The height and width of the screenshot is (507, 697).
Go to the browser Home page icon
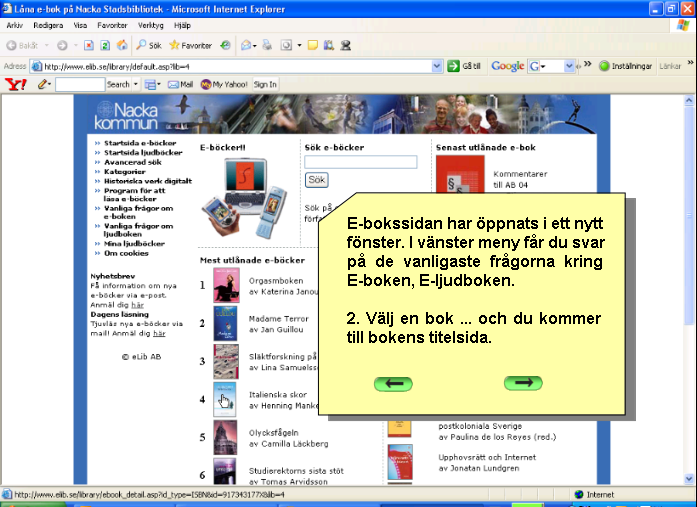(x=121, y=45)
